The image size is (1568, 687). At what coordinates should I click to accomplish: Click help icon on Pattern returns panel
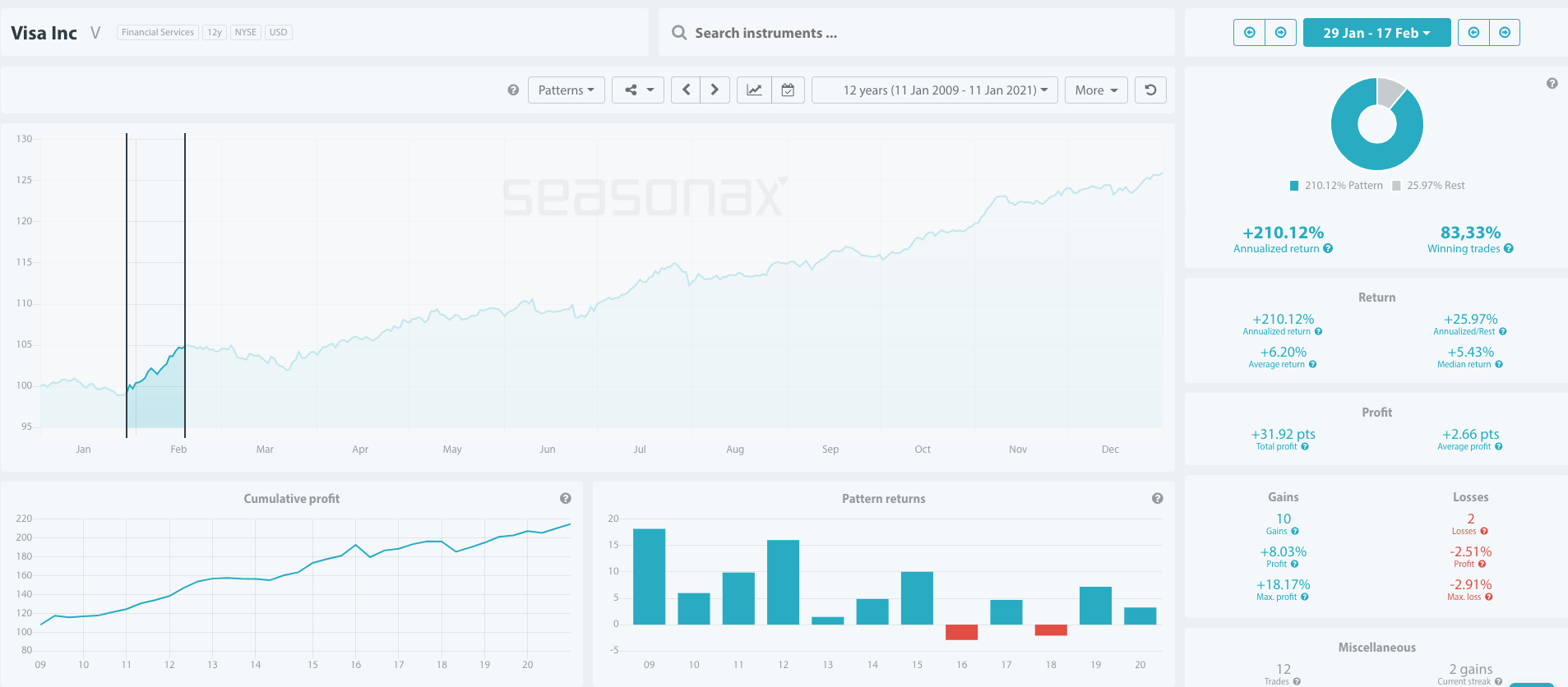tap(1158, 498)
